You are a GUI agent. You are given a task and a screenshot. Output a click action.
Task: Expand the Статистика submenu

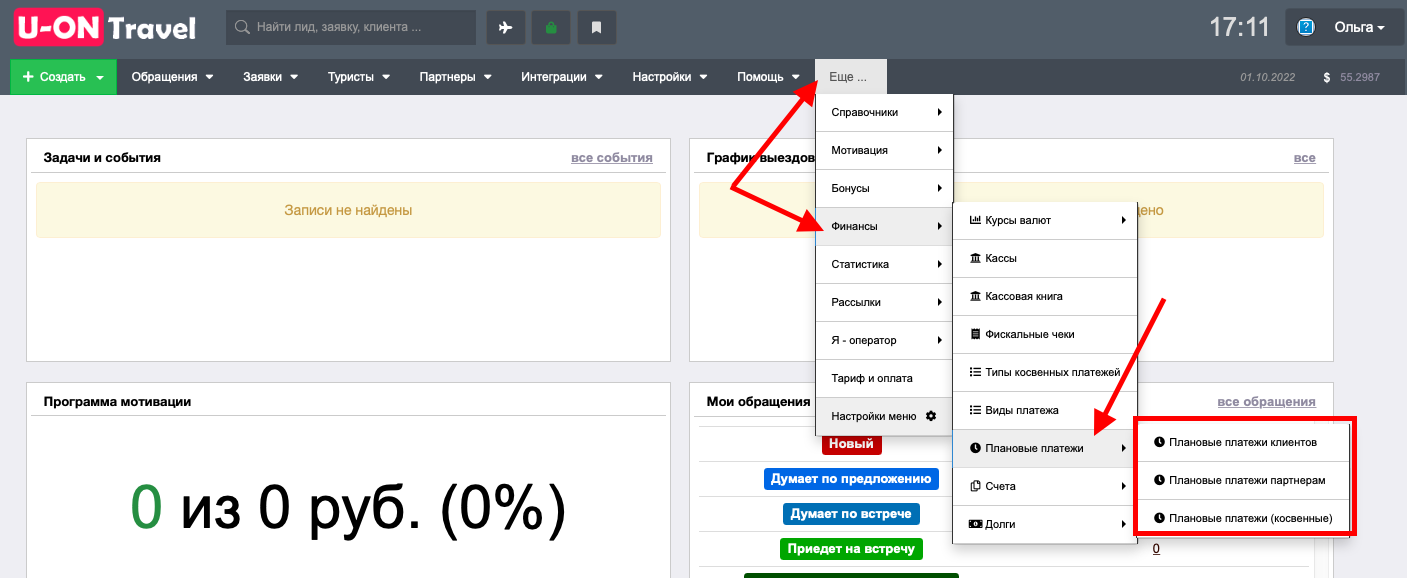884,264
